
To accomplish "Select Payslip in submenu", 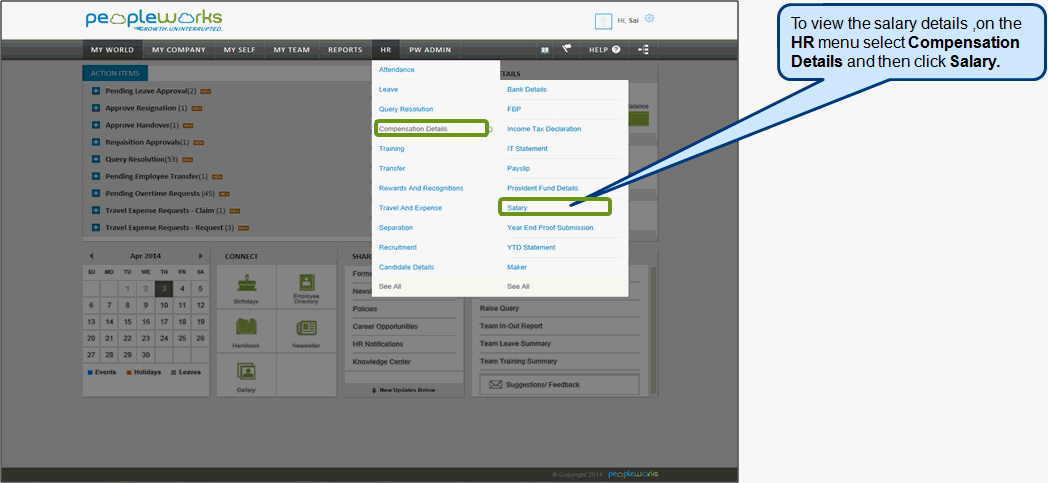I will click(x=518, y=168).
